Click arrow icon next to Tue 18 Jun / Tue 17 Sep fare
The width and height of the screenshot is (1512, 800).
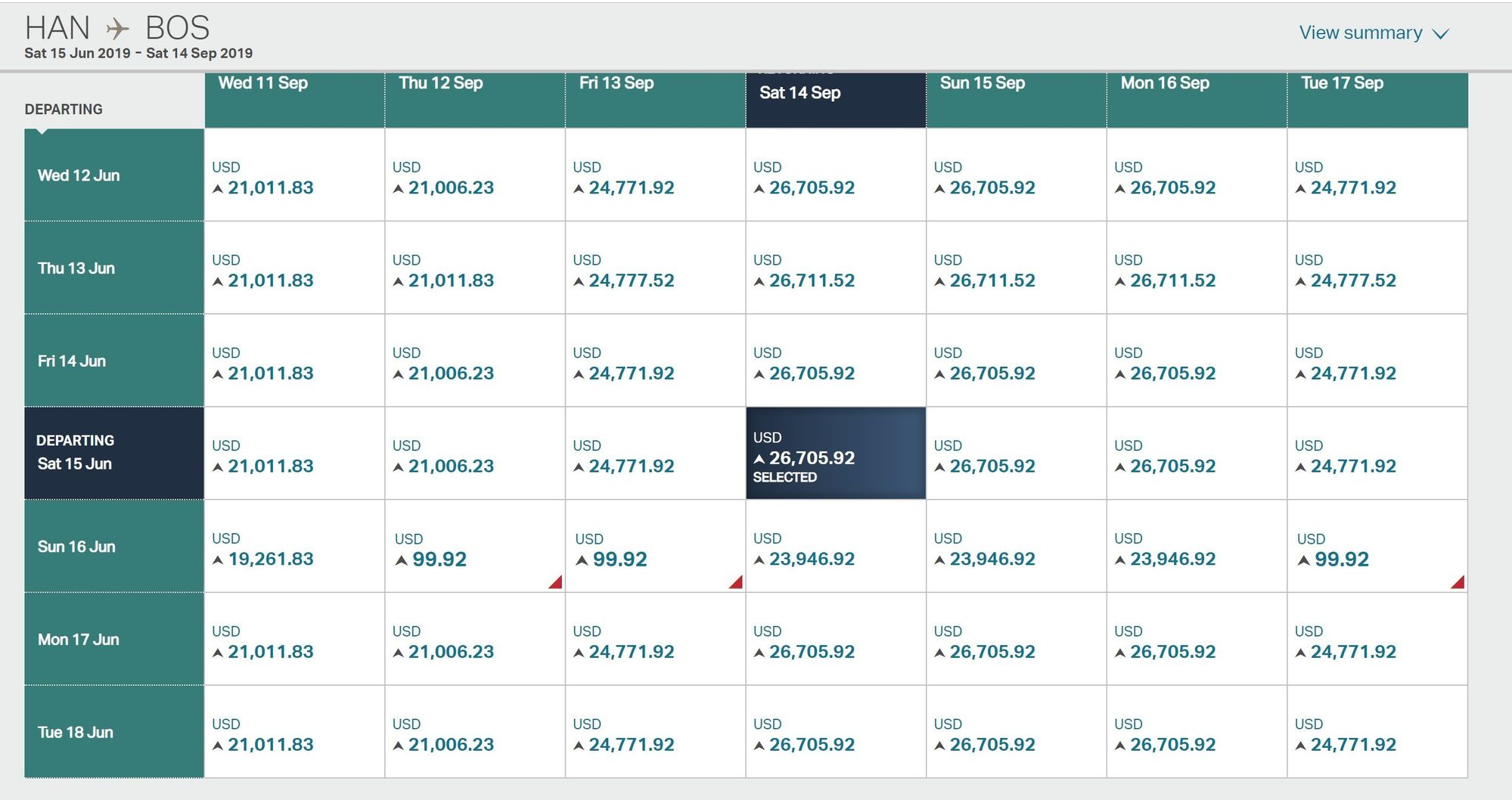[1301, 746]
